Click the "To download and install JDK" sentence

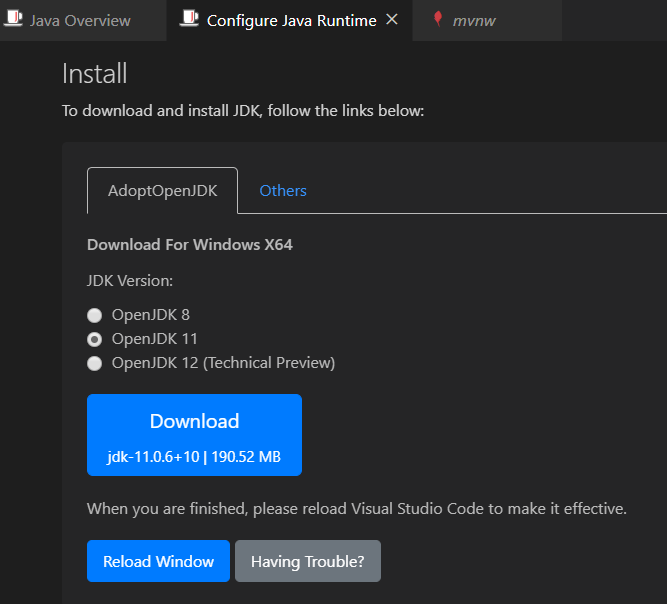[243, 111]
